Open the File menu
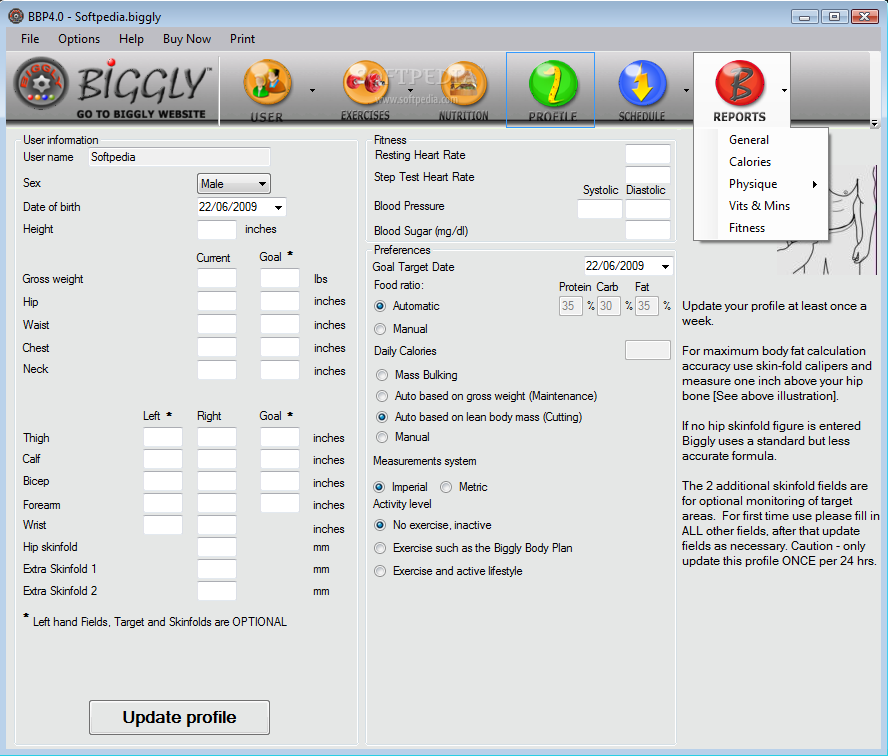The image size is (888, 756). [x=30, y=39]
